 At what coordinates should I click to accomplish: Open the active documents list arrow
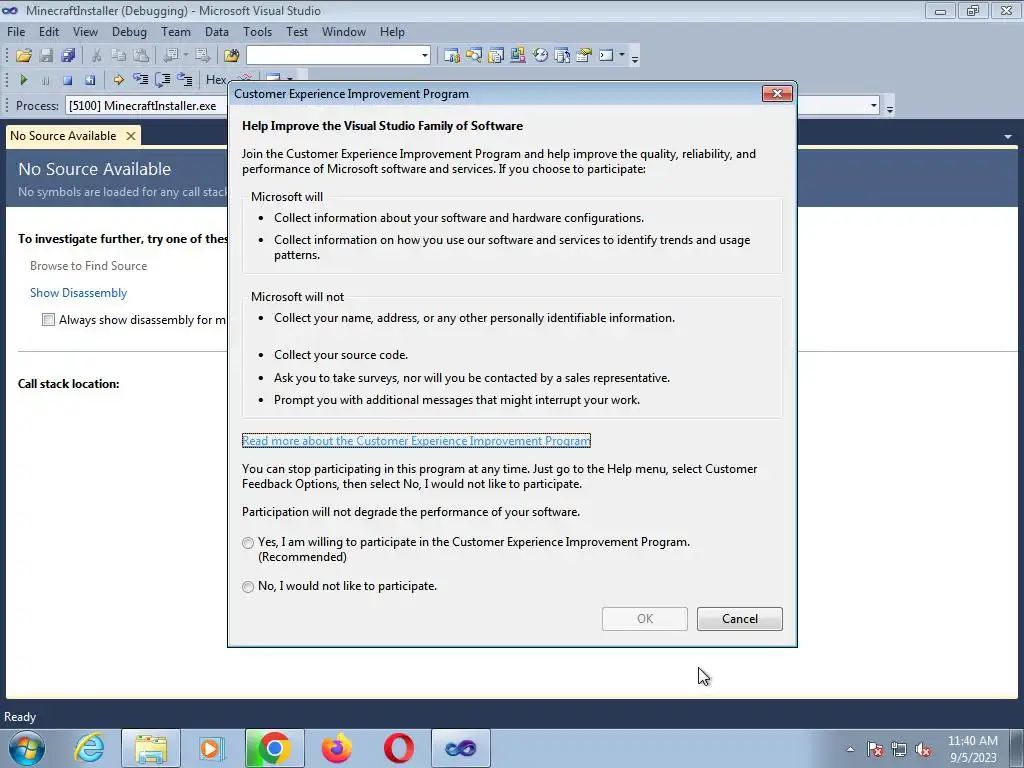point(1008,136)
